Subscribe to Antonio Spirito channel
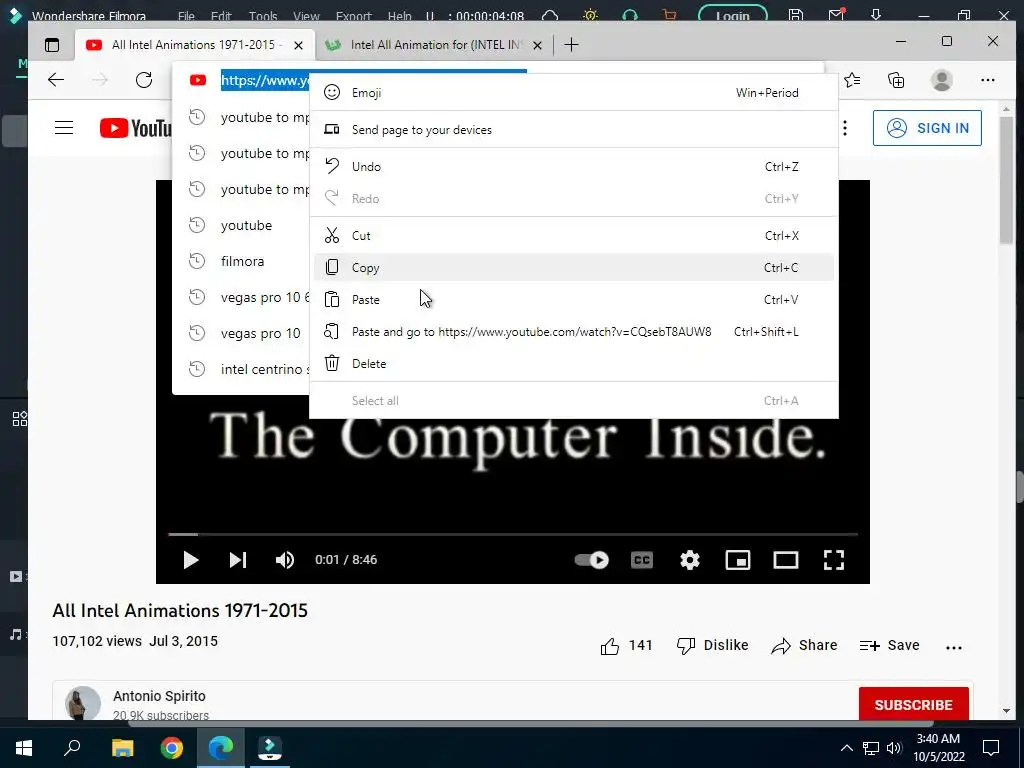Image resolution: width=1024 pixels, height=768 pixels. (913, 705)
